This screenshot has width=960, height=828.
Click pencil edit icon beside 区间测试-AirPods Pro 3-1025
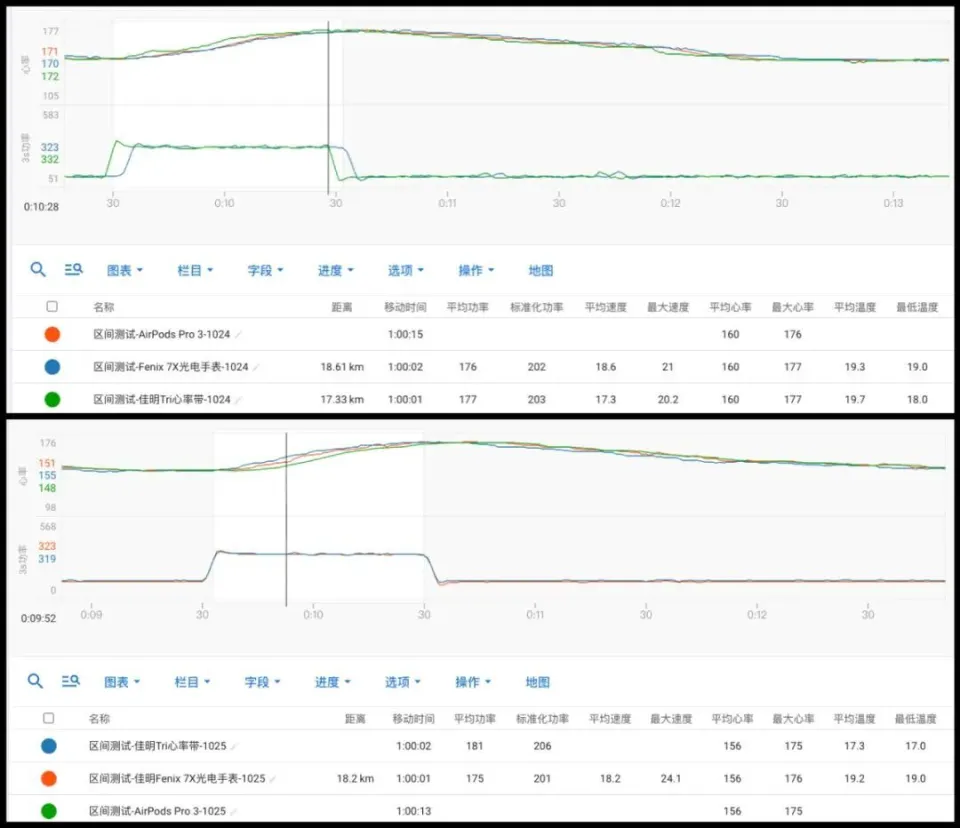233,811
